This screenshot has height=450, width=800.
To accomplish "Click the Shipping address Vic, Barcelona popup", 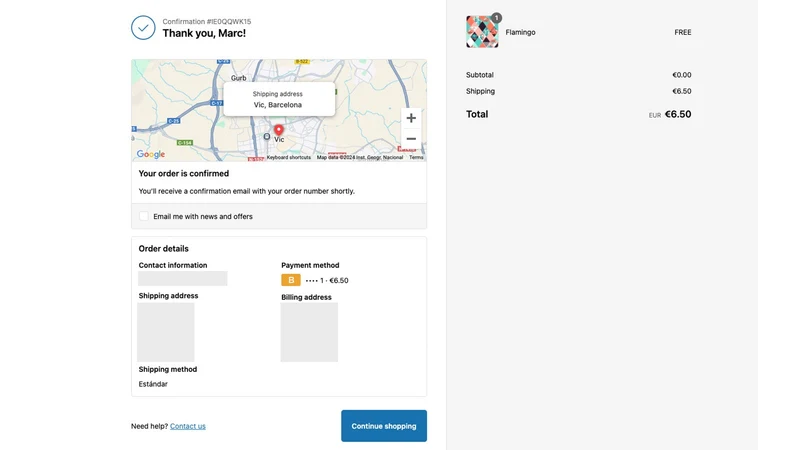I will pos(279,99).
